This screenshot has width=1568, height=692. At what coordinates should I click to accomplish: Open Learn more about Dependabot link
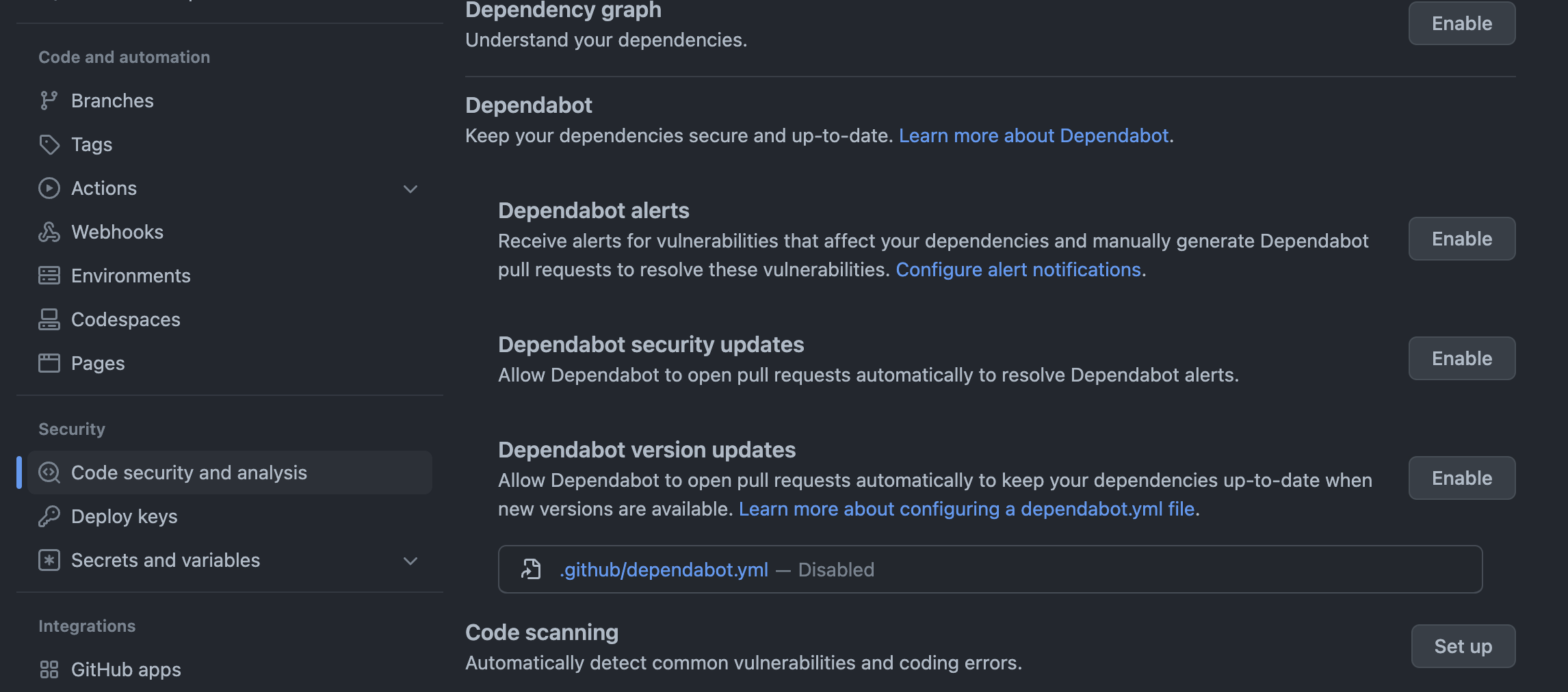click(x=1034, y=135)
